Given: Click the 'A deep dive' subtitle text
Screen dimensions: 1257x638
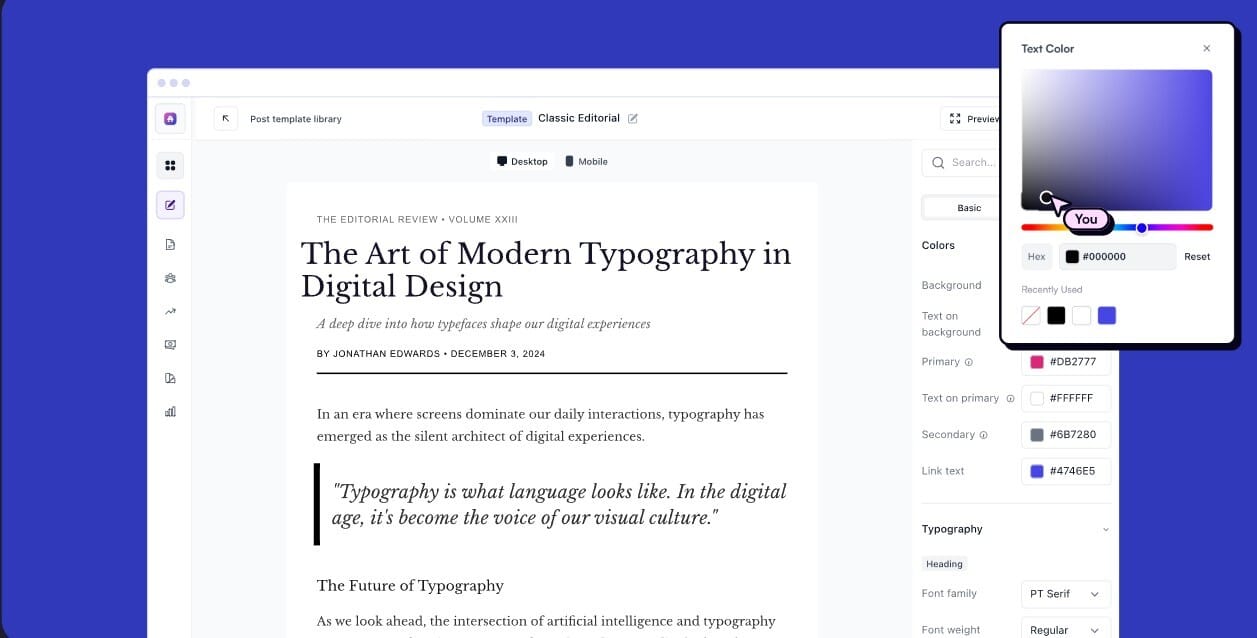Looking at the screenshot, I should tap(484, 324).
